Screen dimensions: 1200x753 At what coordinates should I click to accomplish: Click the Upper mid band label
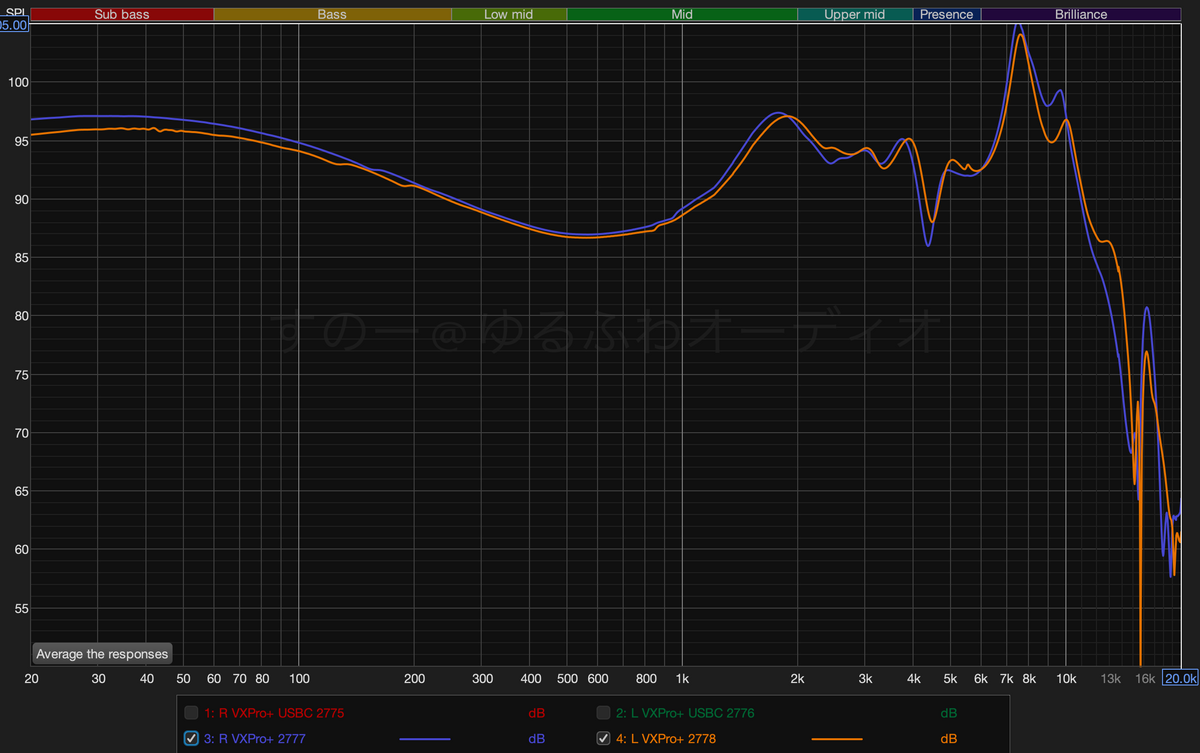pyautogui.click(x=855, y=14)
